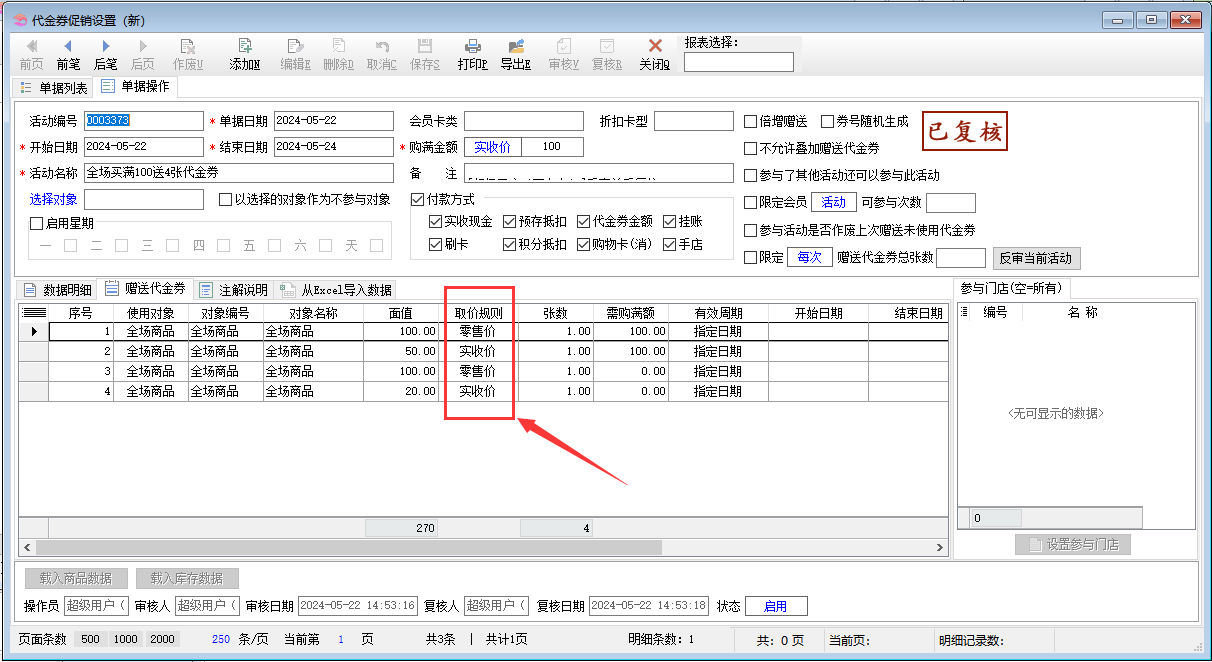Uncheck 实收现金 payment method
This screenshot has height=662, width=1212.
tap(435, 221)
